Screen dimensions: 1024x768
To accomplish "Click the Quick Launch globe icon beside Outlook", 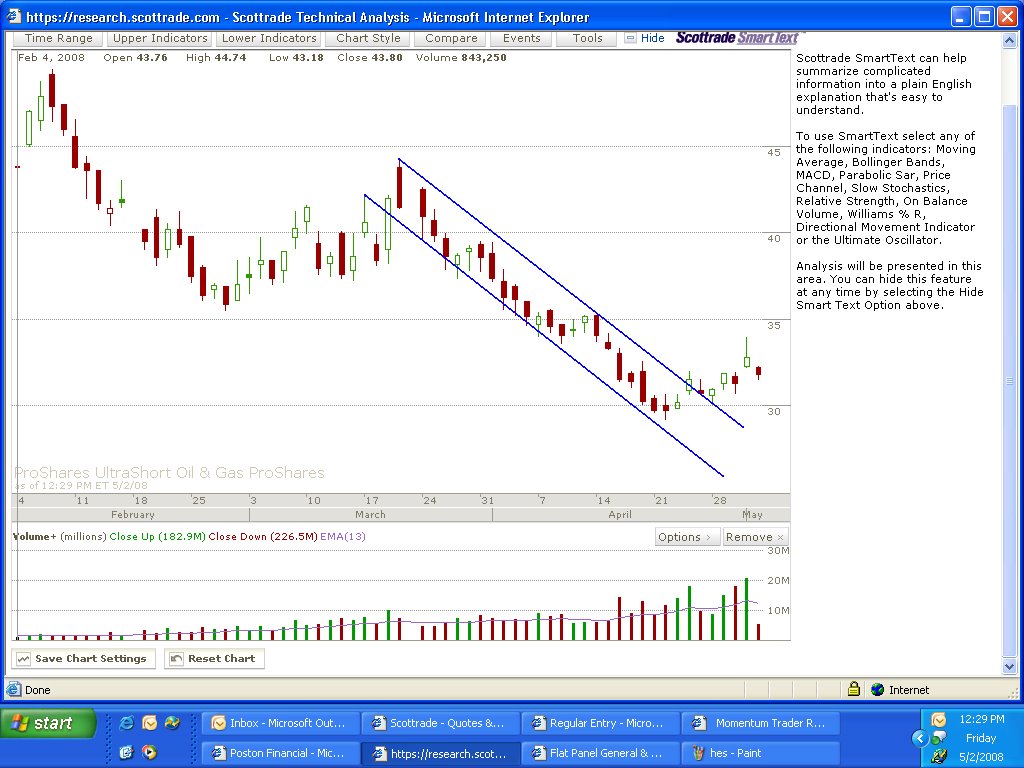I will 172,722.
